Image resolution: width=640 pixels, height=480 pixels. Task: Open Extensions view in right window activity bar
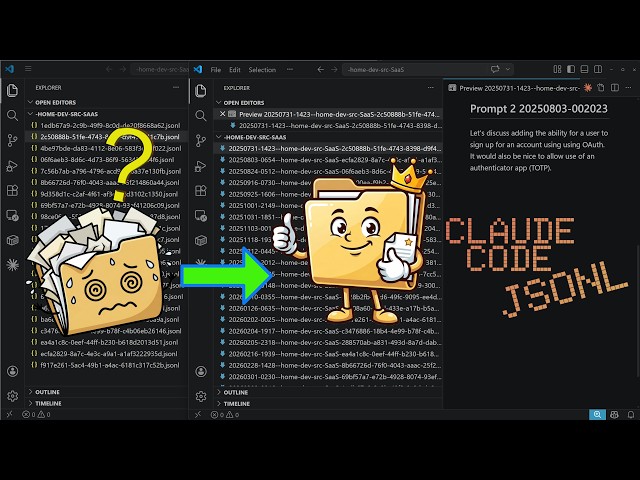(x=200, y=191)
